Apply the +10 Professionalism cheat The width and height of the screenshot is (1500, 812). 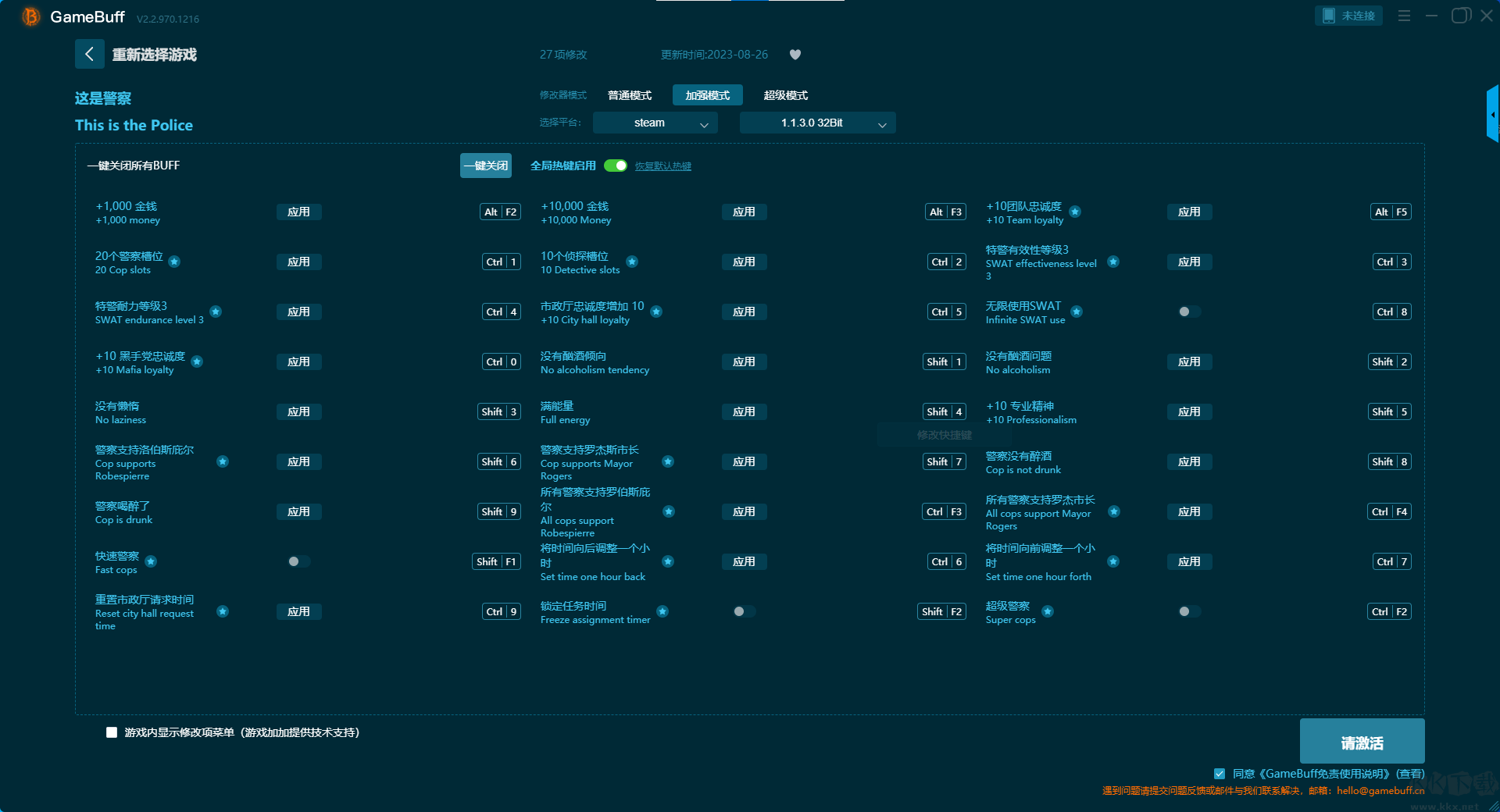point(1189,411)
